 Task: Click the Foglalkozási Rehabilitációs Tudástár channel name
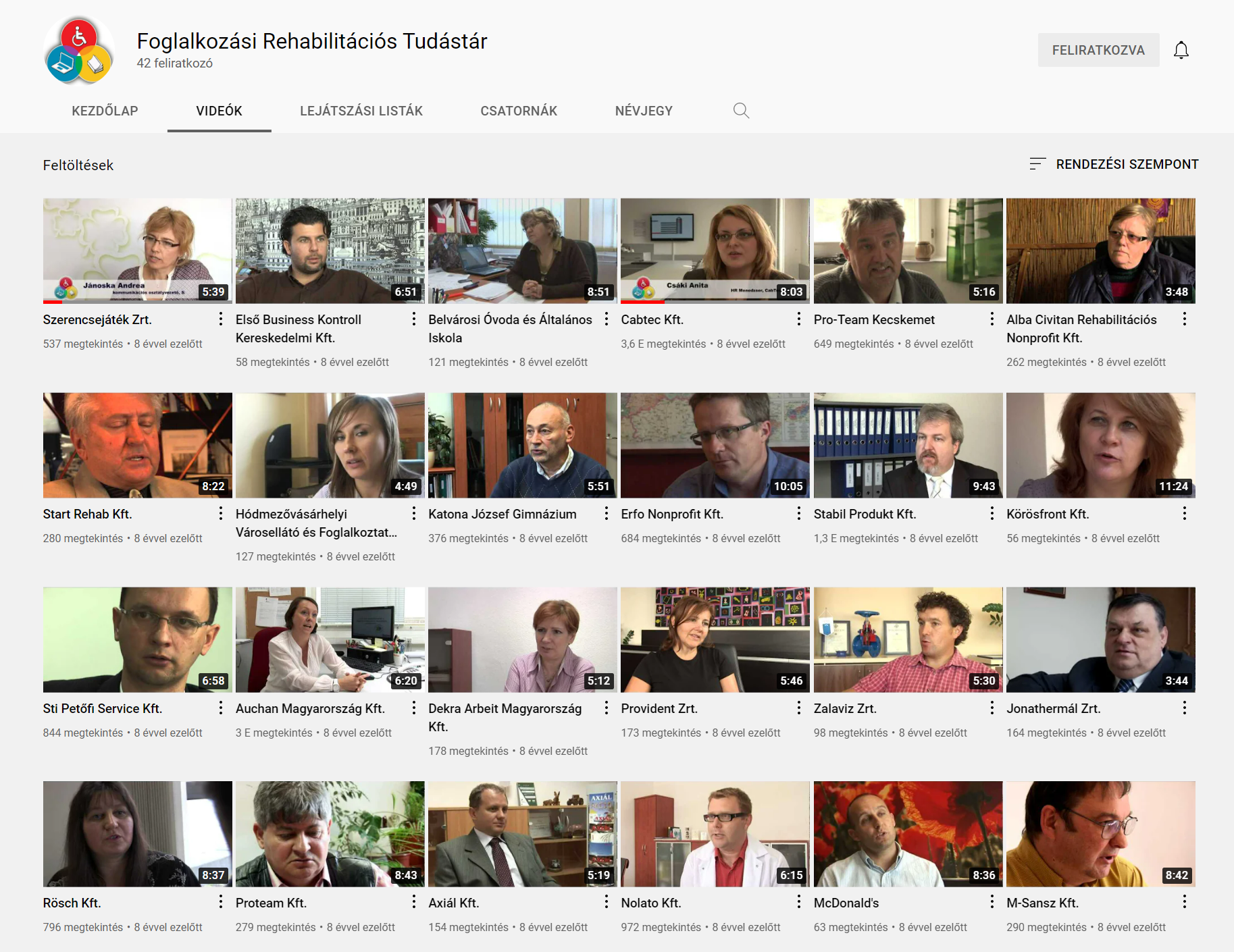tap(312, 41)
